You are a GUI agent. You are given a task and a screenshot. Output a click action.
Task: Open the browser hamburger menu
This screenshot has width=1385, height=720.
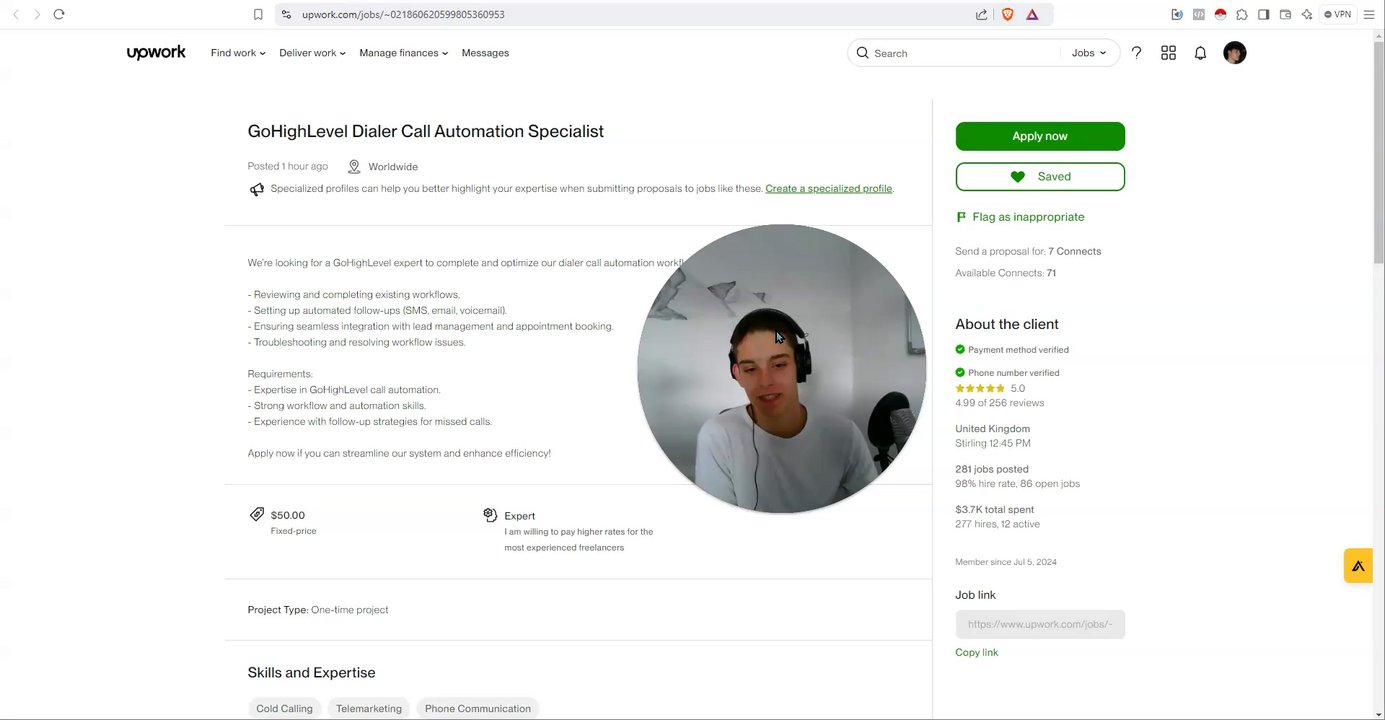[1369, 14]
